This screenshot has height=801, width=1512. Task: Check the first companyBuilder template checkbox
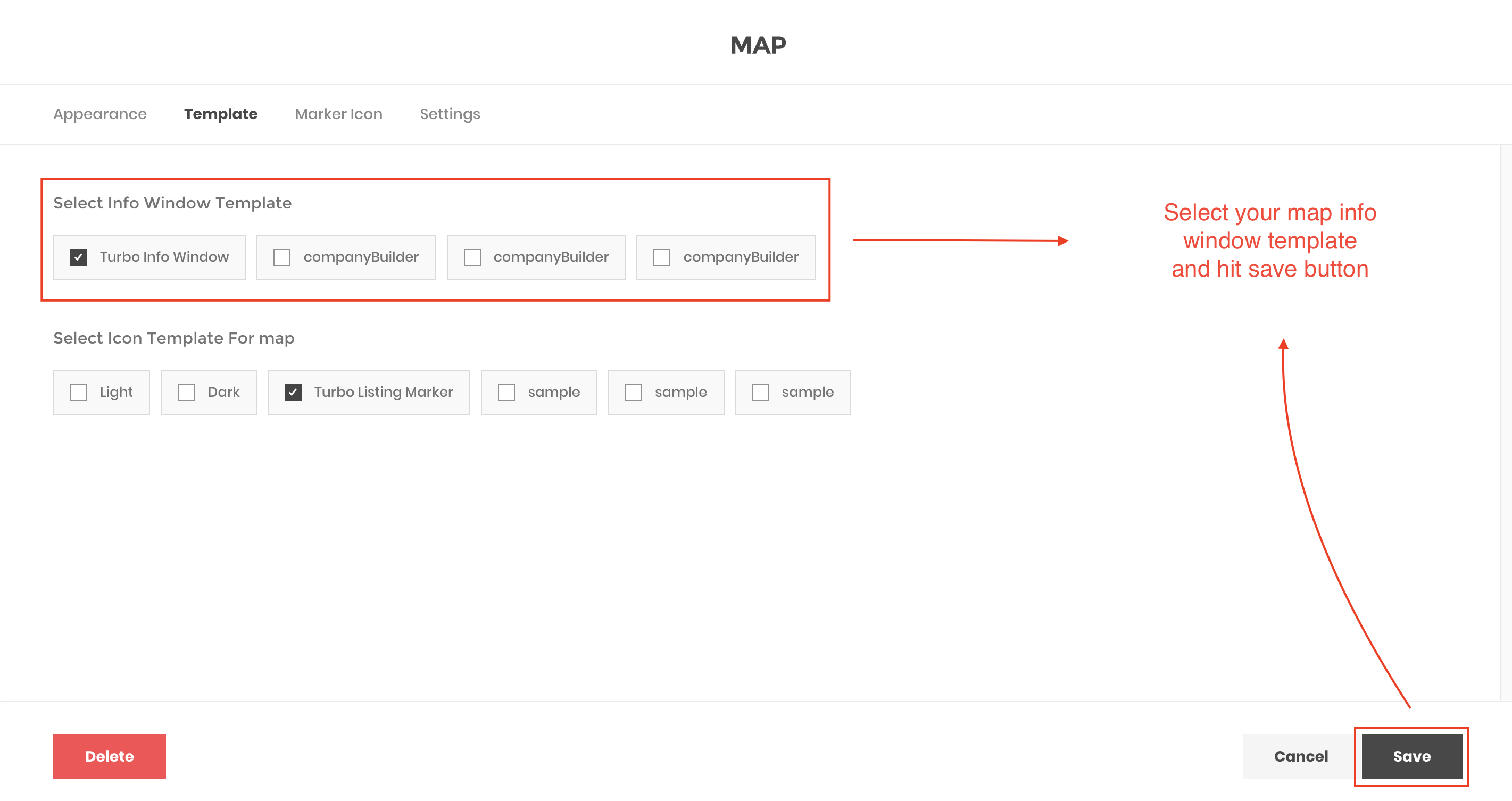click(282, 257)
